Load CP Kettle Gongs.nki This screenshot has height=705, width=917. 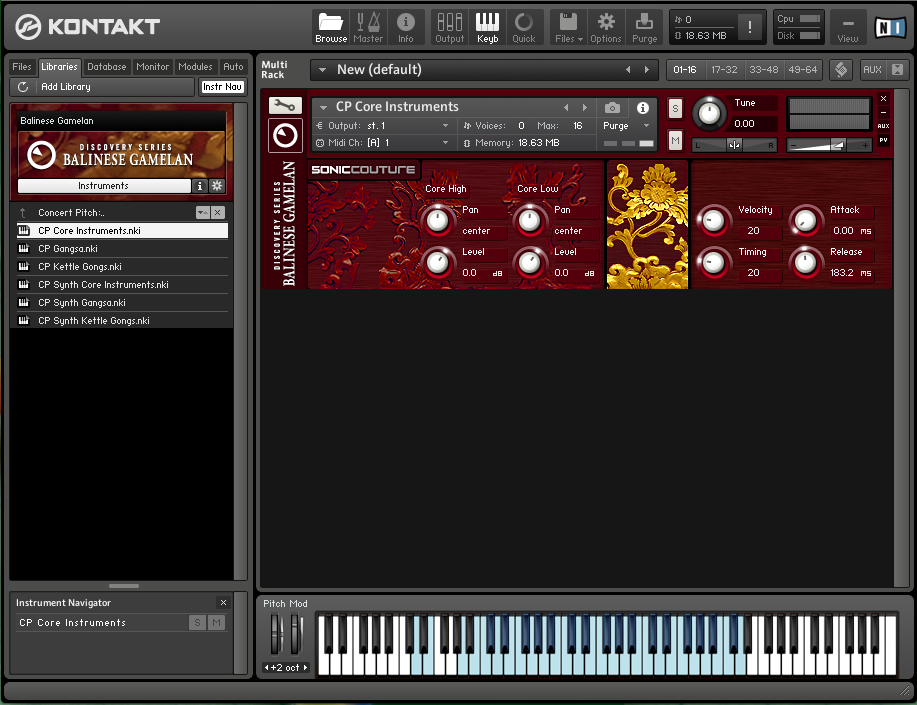pyautogui.click(x=122, y=267)
